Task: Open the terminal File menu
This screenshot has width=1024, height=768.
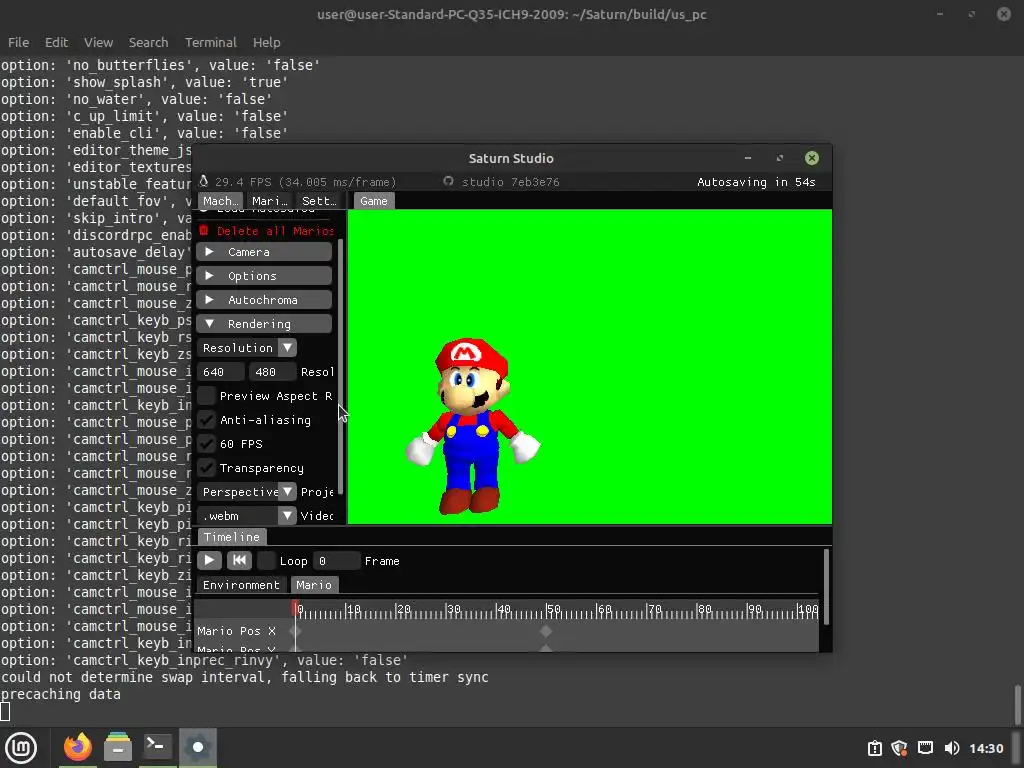Action: pos(18,42)
